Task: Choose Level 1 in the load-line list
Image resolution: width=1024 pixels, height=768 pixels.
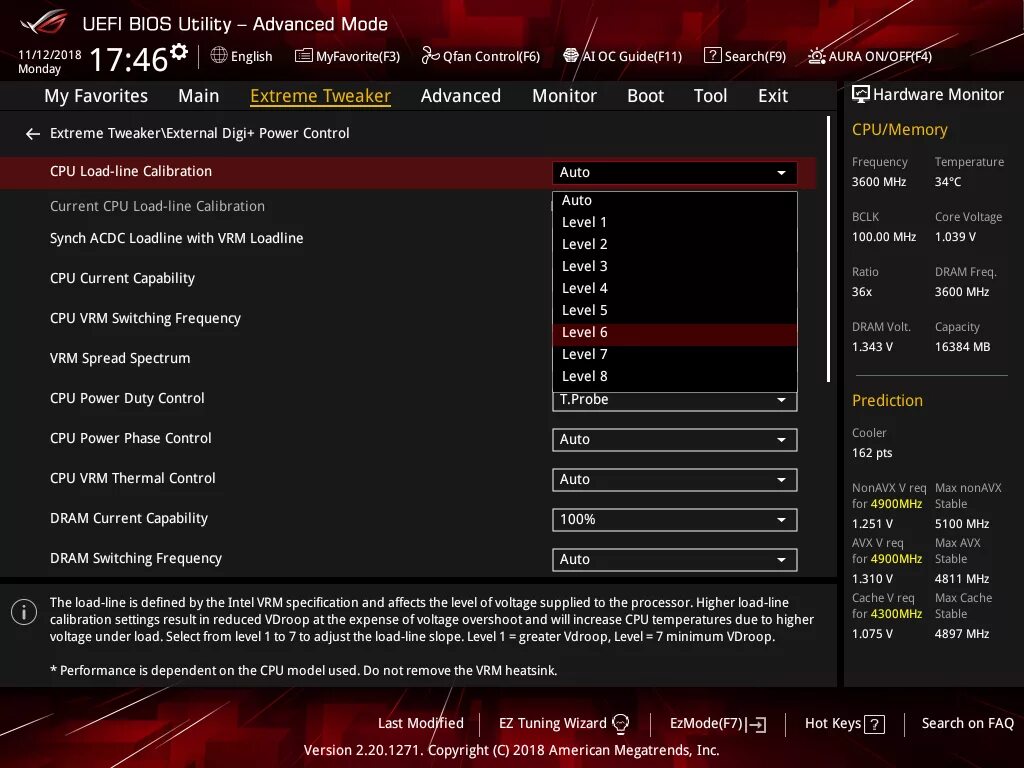Action: (x=675, y=222)
